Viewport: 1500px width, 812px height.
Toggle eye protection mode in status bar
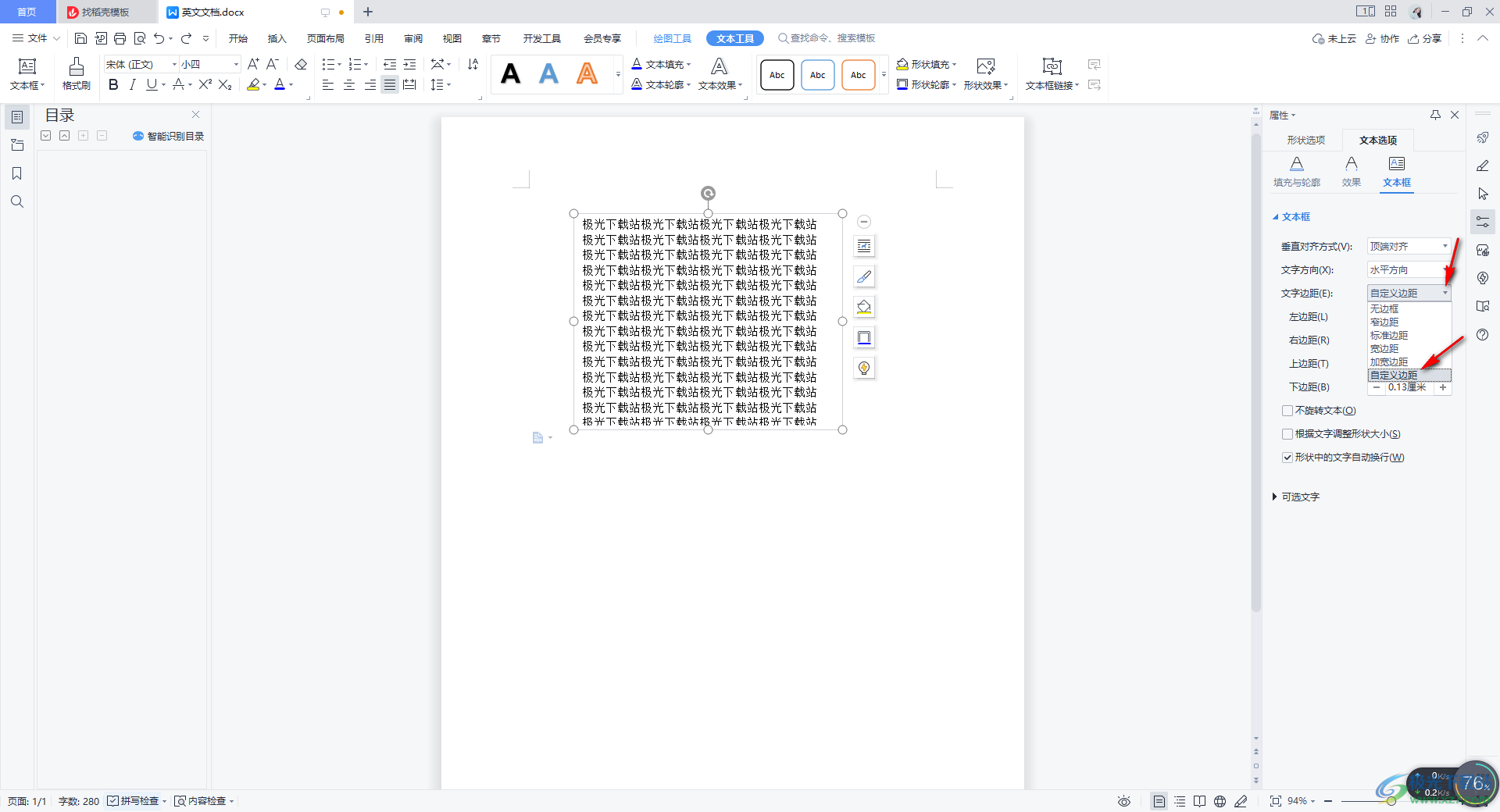point(1123,801)
